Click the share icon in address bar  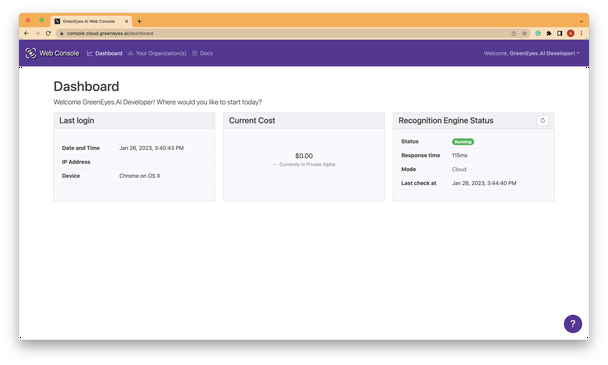pos(513,33)
